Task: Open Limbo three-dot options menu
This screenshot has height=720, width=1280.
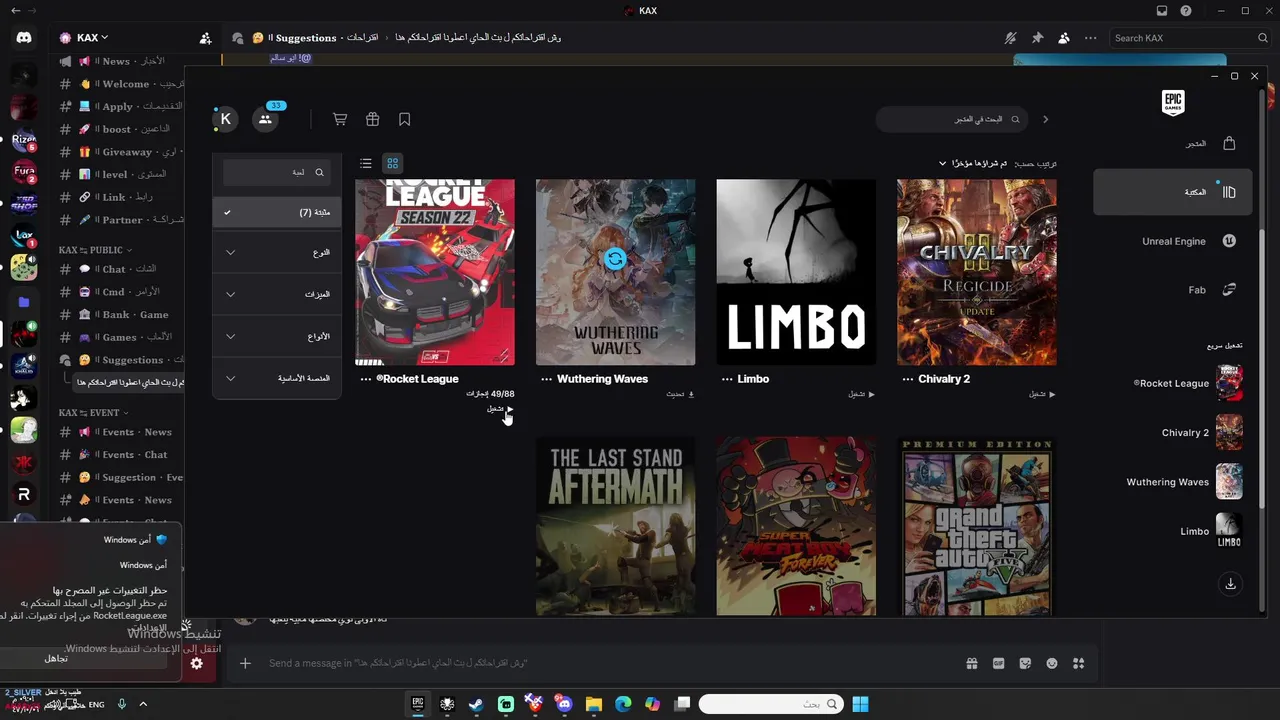Action: [x=727, y=379]
